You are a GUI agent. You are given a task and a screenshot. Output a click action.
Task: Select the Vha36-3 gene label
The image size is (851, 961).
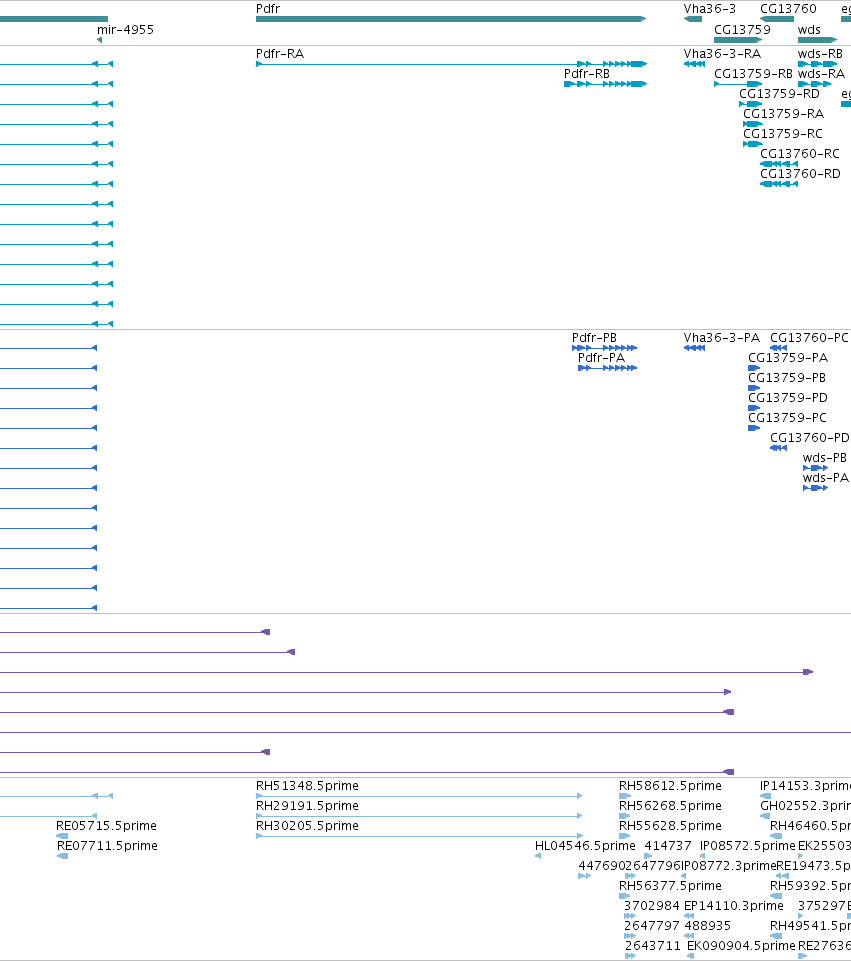click(x=709, y=9)
